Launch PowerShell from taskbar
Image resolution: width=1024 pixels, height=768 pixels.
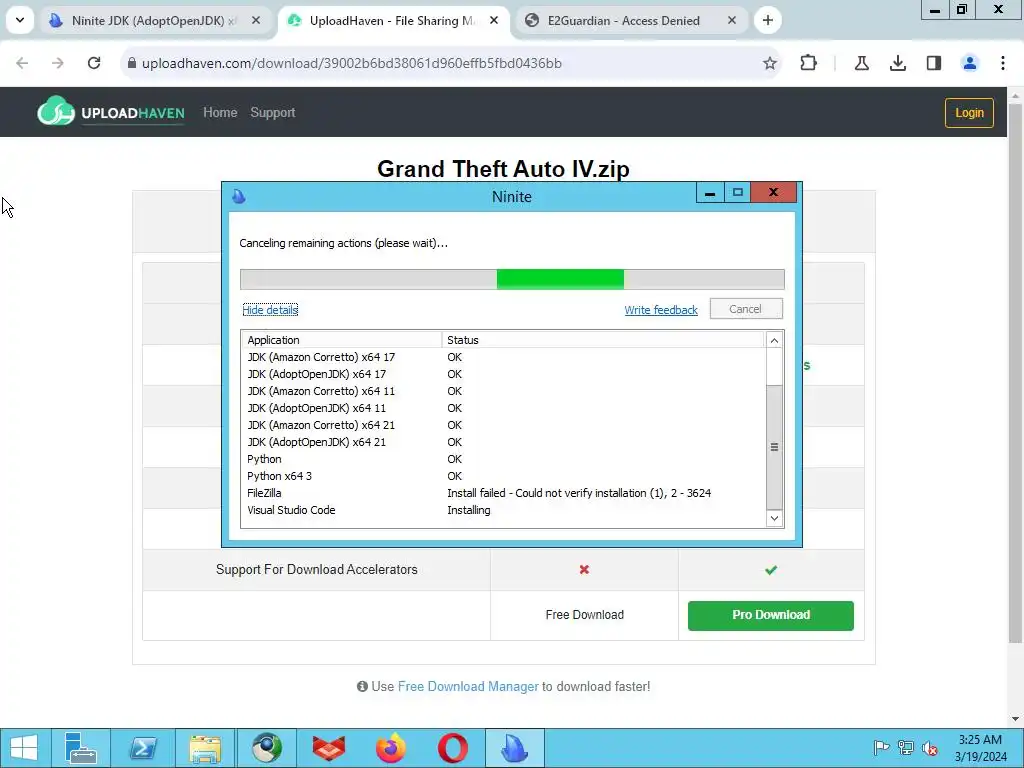tap(143, 748)
